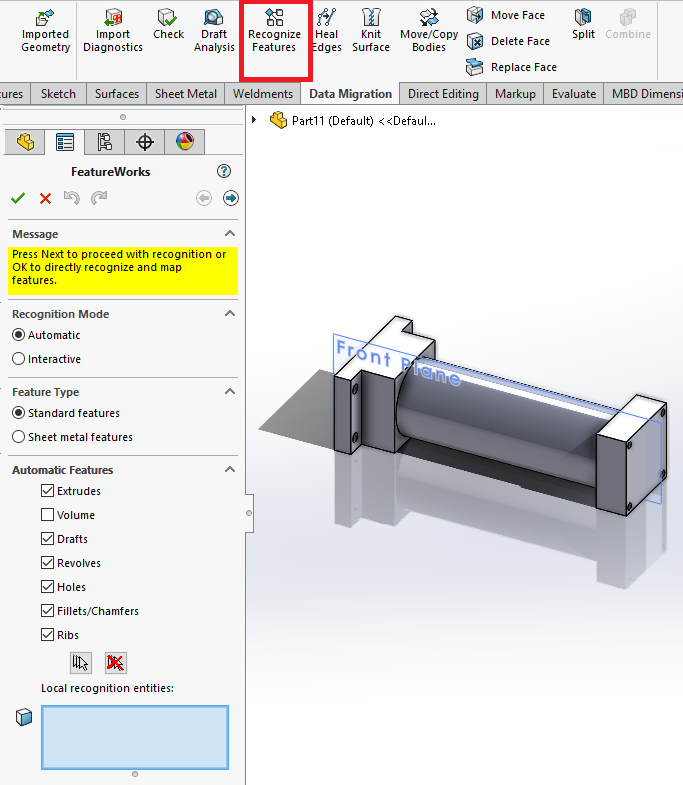Image resolution: width=683 pixels, height=785 pixels.
Task: Click the Local recognition entities selection box
Action: 134,736
